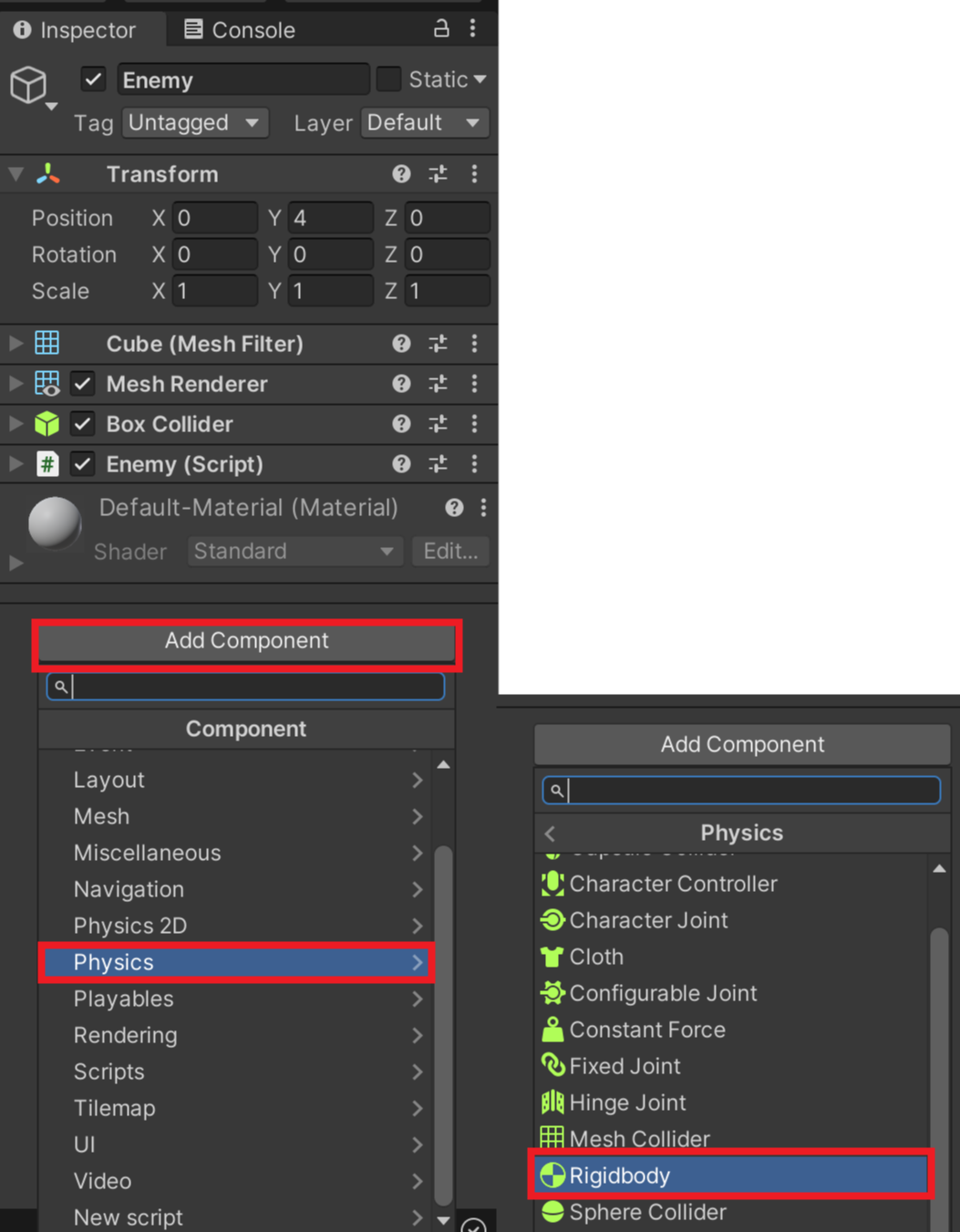Go back from the Physics submenu header
Image resolution: width=960 pixels, height=1232 pixels.
[550, 833]
